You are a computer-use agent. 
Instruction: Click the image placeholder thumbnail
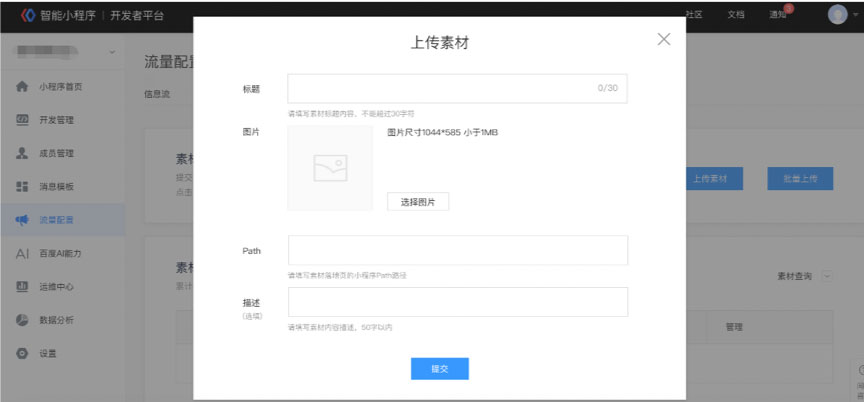329,168
